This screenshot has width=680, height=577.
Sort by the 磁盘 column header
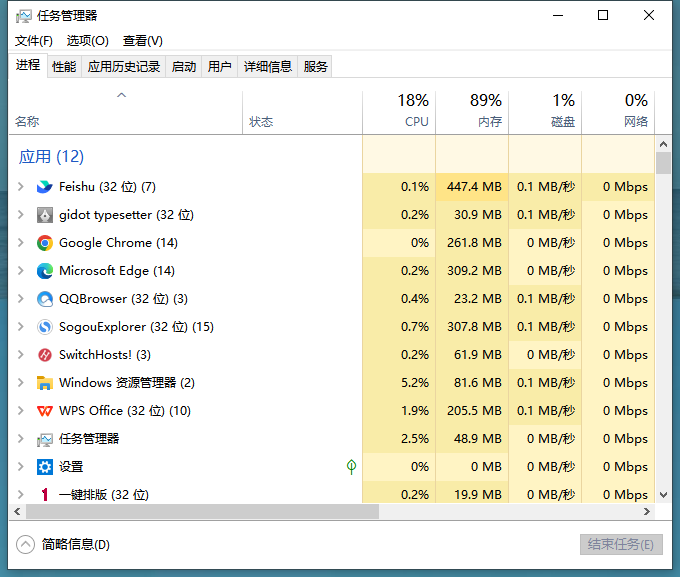(x=545, y=112)
